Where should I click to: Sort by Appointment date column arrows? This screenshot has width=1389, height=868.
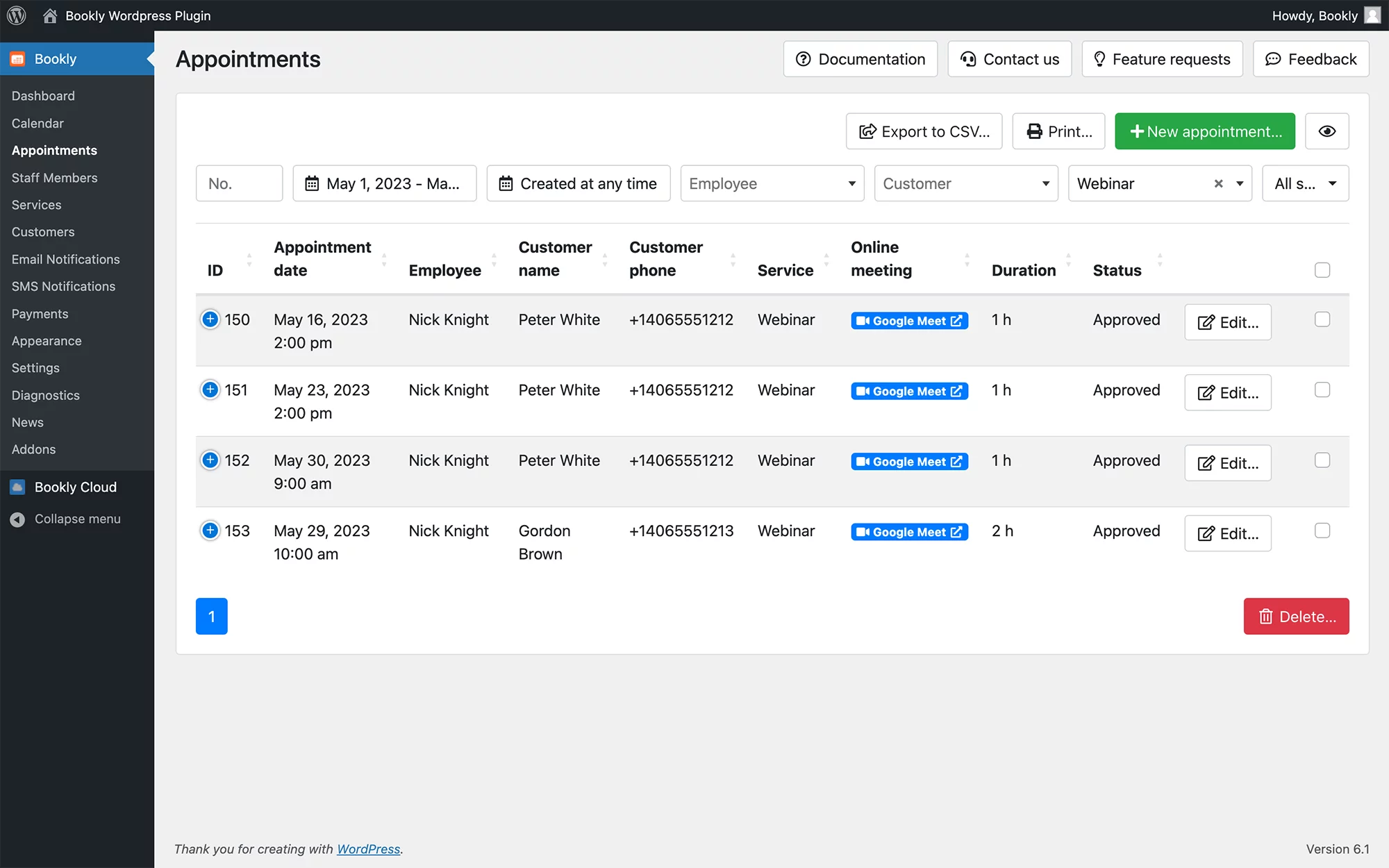point(384,260)
